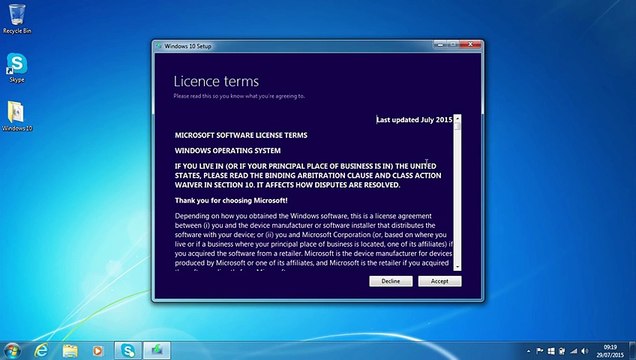
Task: Click 'Last updated July 2015' text
Action: [x=414, y=120]
